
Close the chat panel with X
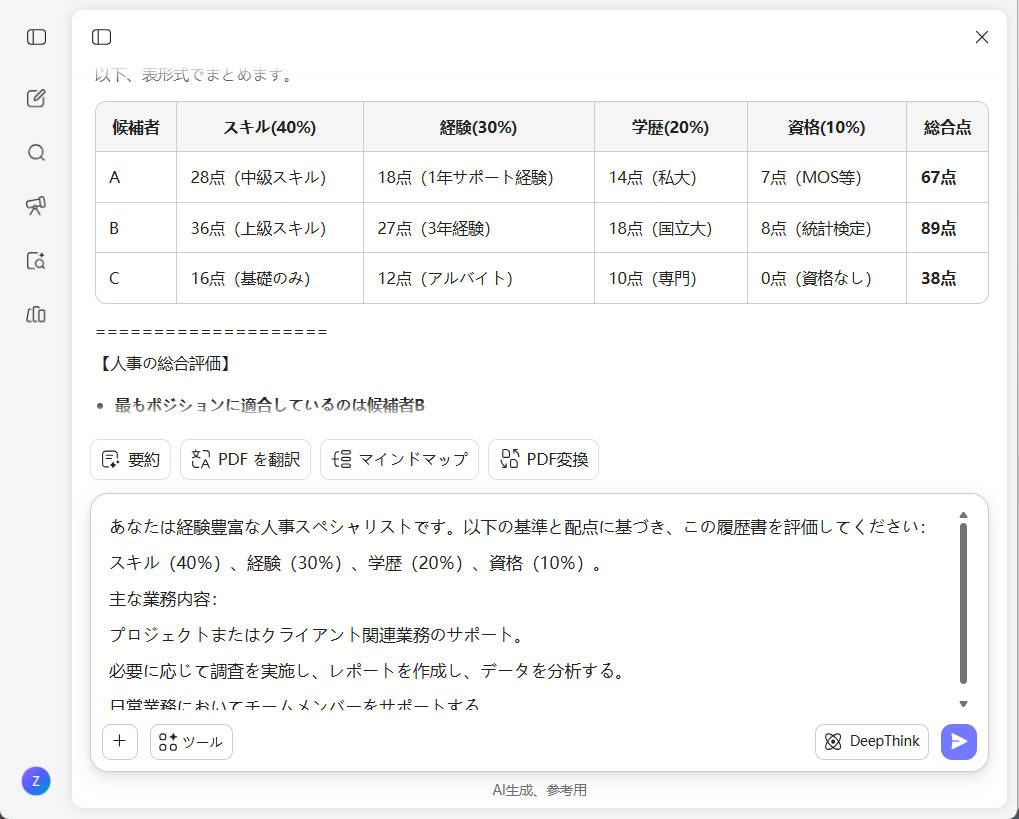coord(981,37)
